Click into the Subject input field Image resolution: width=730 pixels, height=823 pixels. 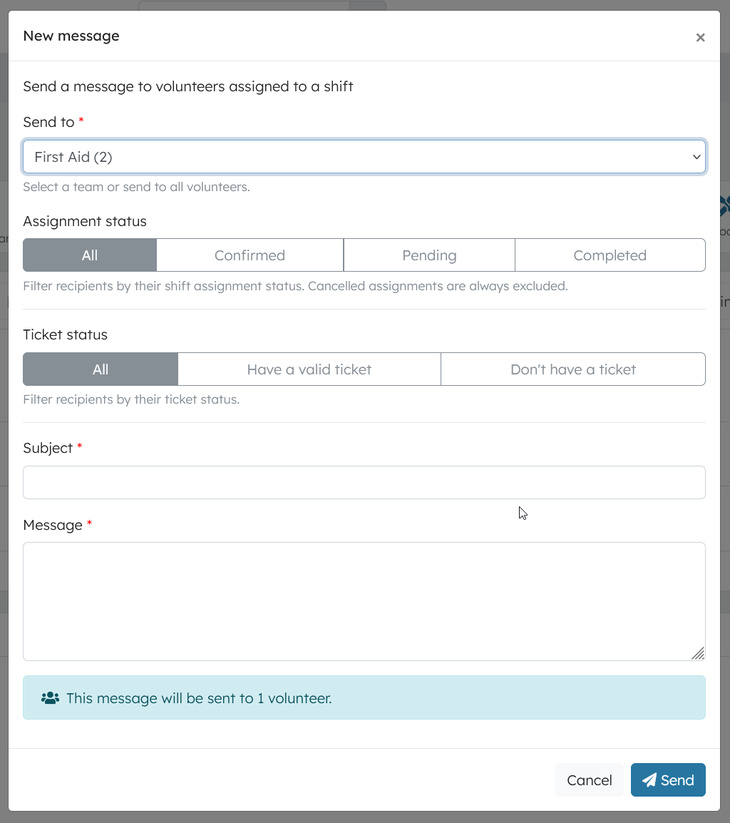pyautogui.click(x=364, y=482)
